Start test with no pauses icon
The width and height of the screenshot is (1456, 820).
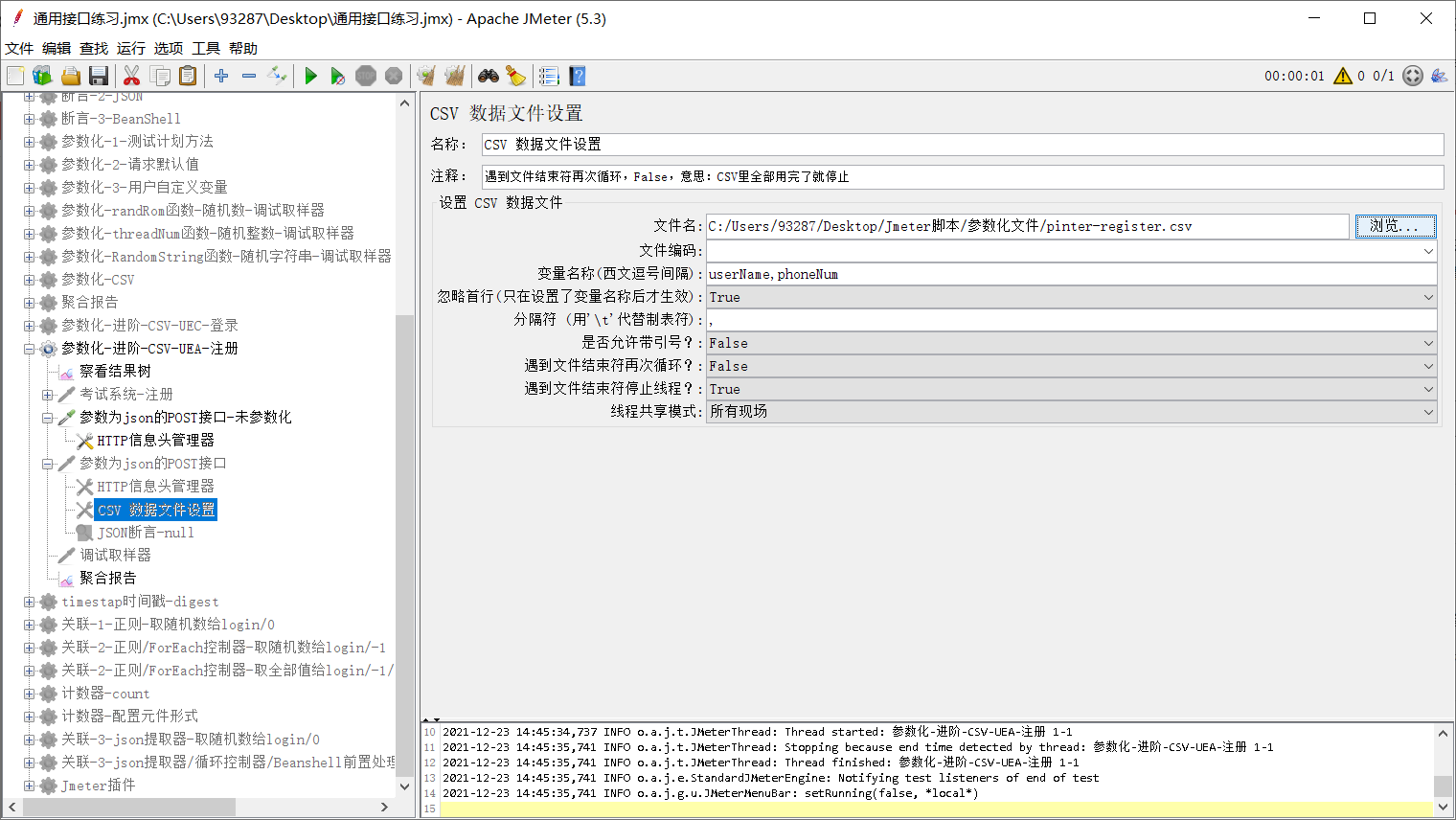point(338,76)
